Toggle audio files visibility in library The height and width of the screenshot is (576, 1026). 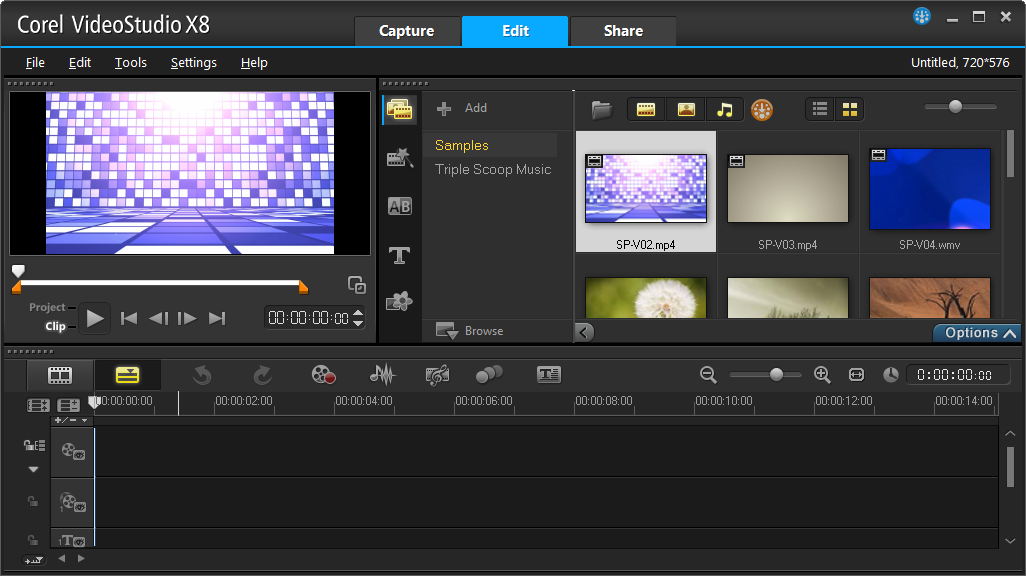tap(725, 109)
